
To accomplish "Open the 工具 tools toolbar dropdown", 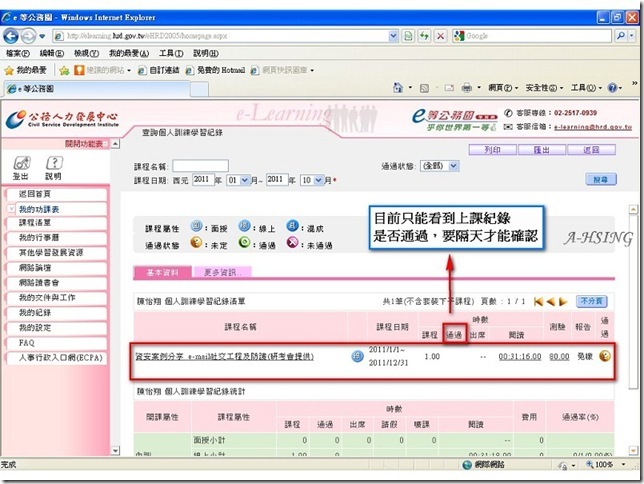I will coord(586,88).
